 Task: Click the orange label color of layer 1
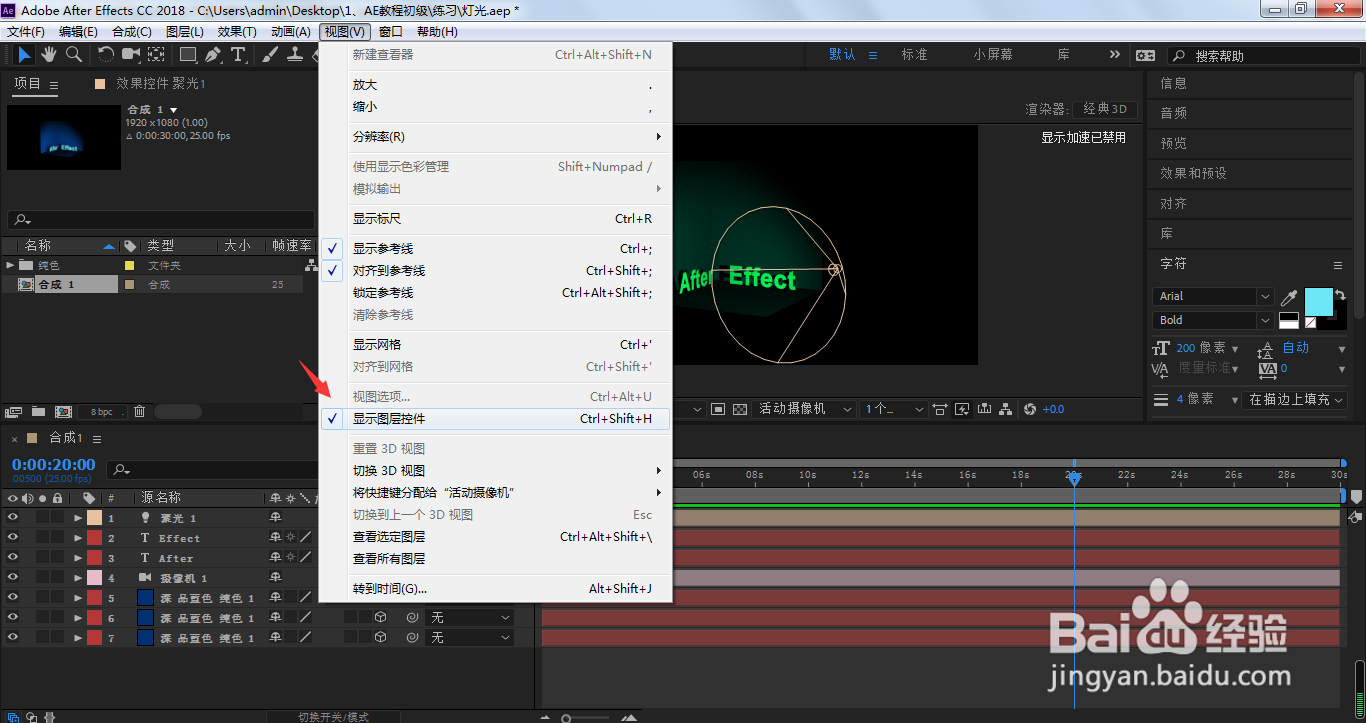tap(94, 518)
